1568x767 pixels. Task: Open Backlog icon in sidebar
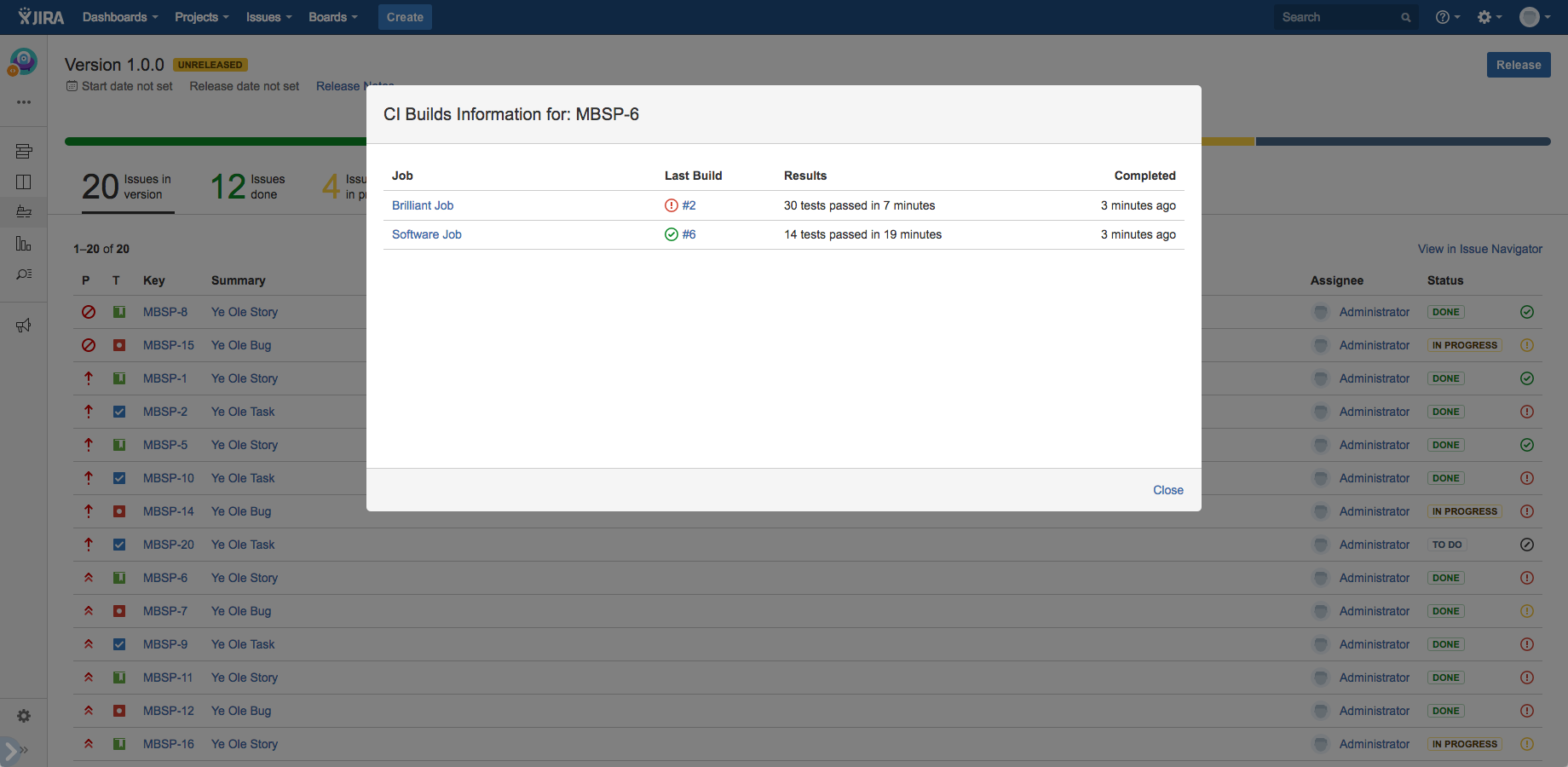coord(24,152)
